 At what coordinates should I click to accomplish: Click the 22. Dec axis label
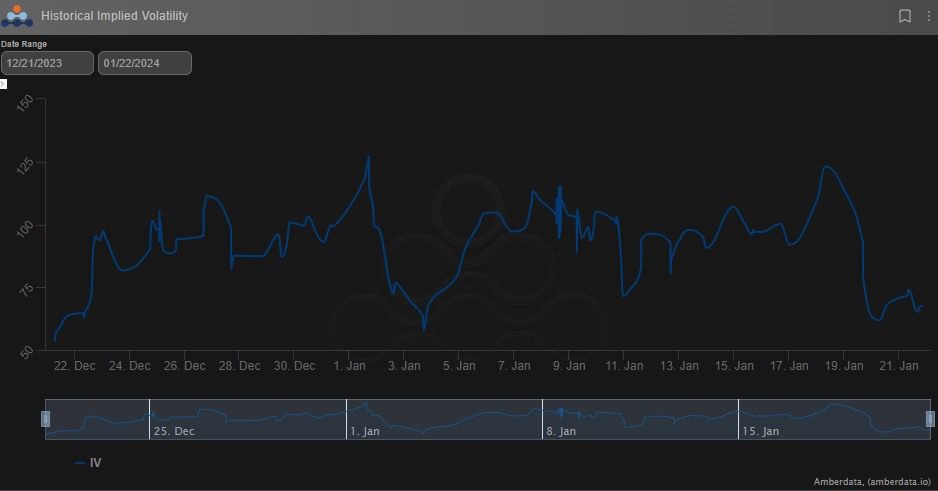click(x=75, y=366)
